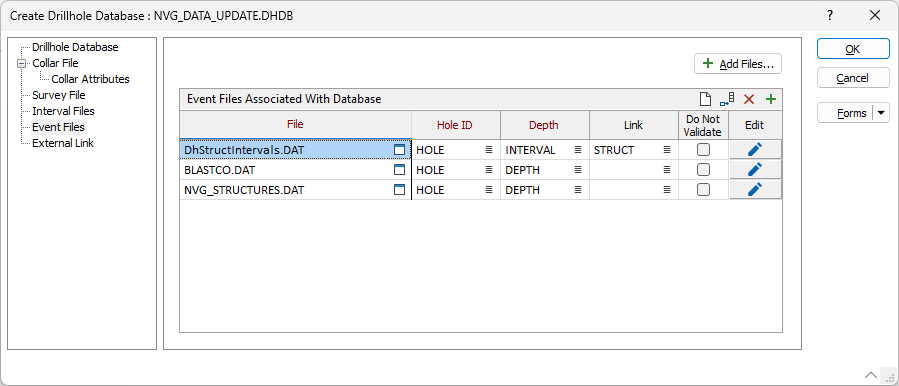Click pencil edit icon for BLASTCO.DAT

coord(755,170)
